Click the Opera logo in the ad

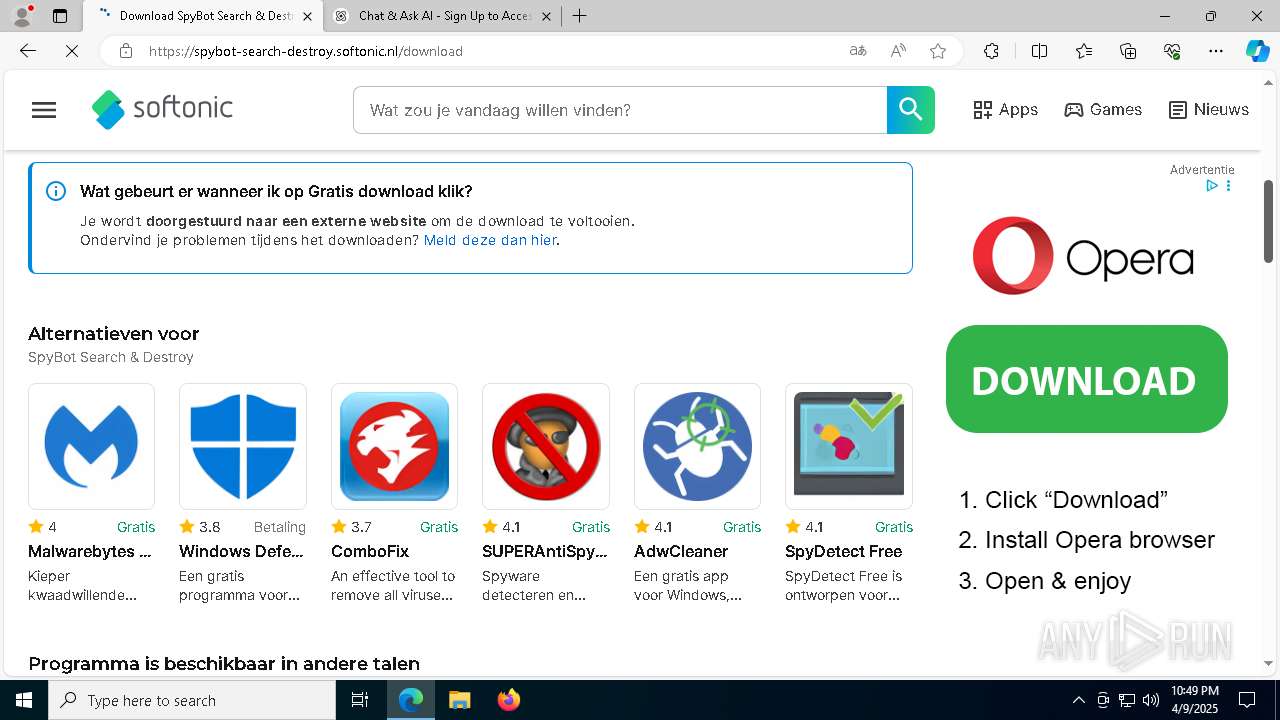coord(1083,256)
